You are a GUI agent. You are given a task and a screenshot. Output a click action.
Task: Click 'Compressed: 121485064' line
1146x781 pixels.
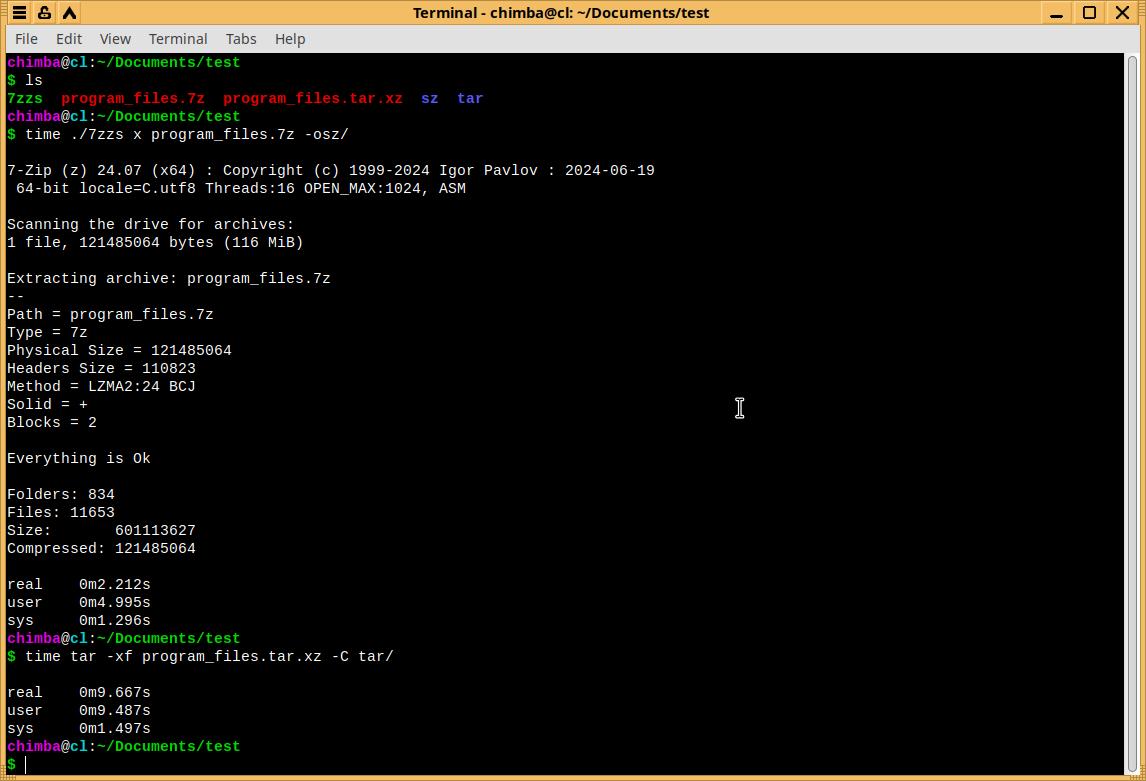[102, 549]
